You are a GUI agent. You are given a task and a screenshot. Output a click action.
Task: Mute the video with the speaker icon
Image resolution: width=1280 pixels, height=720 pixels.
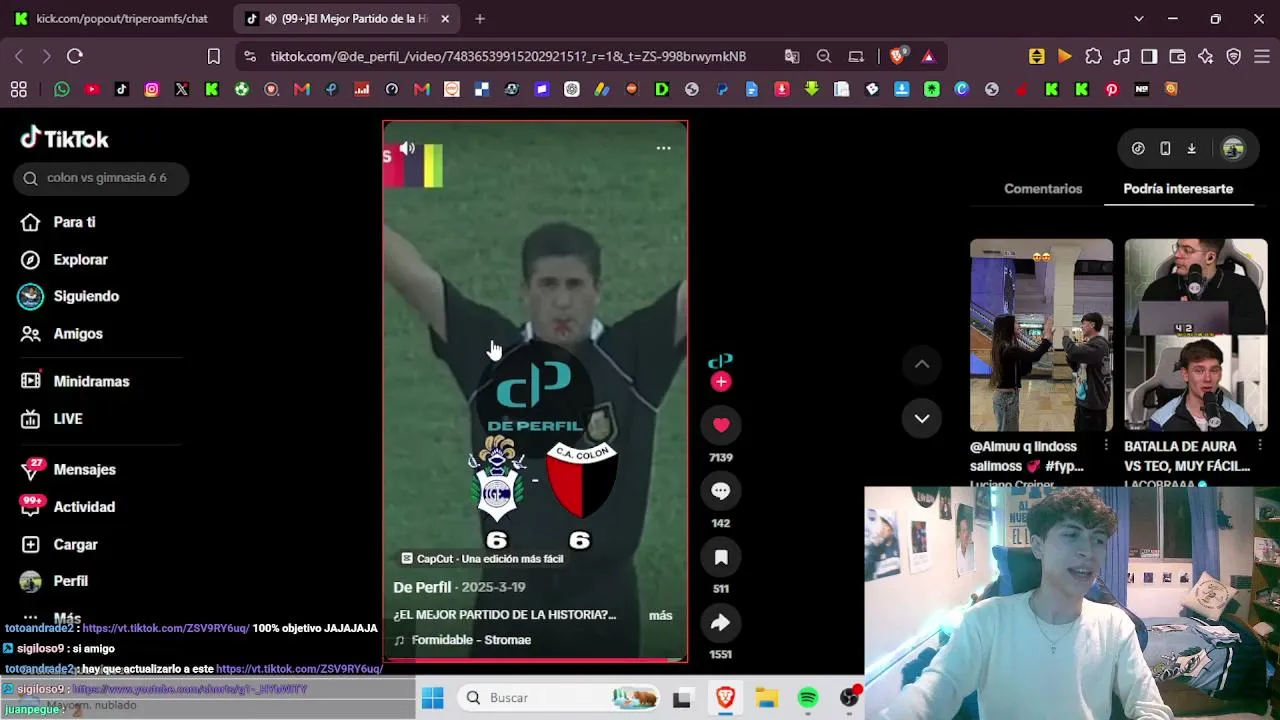407,148
